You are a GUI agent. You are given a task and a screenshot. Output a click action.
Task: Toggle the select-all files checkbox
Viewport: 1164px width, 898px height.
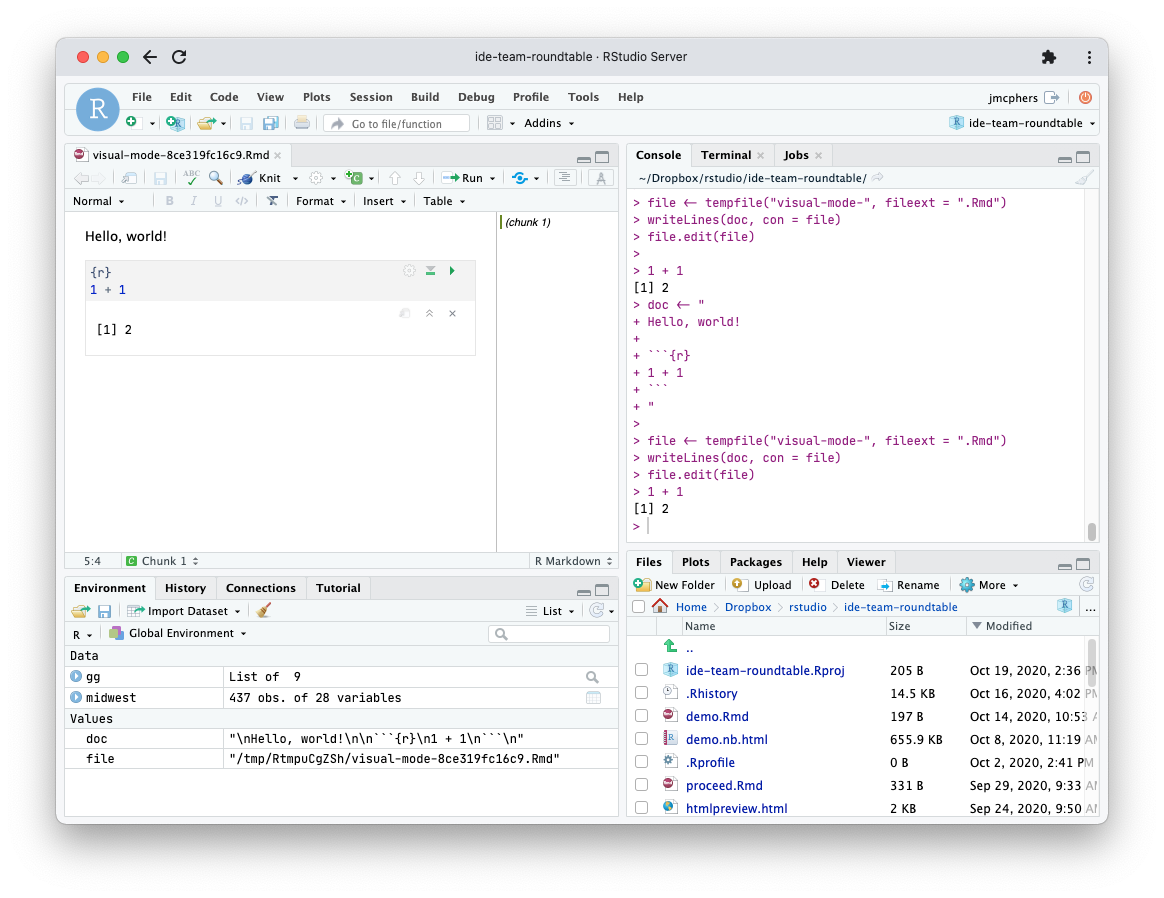coord(638,605)
